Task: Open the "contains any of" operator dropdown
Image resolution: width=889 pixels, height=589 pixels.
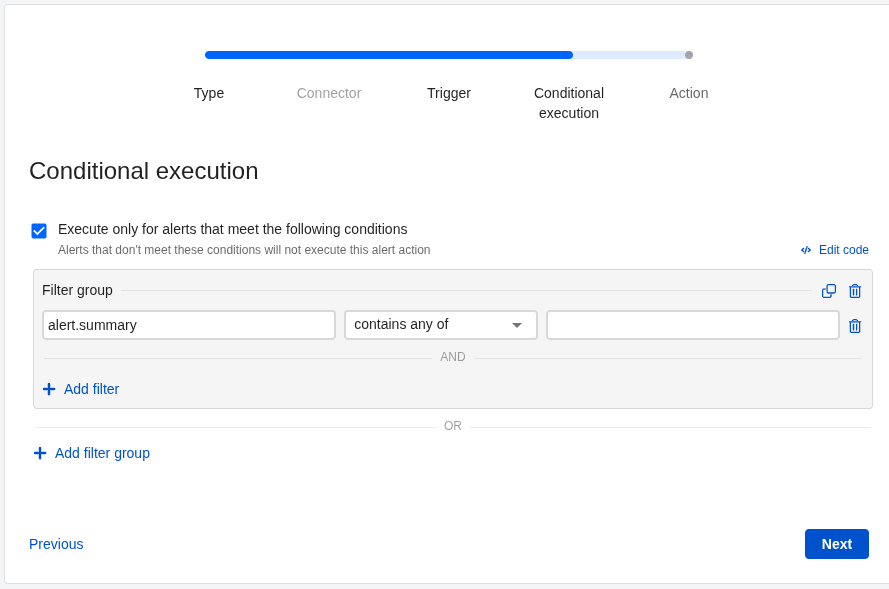Action: click(440, 325)
